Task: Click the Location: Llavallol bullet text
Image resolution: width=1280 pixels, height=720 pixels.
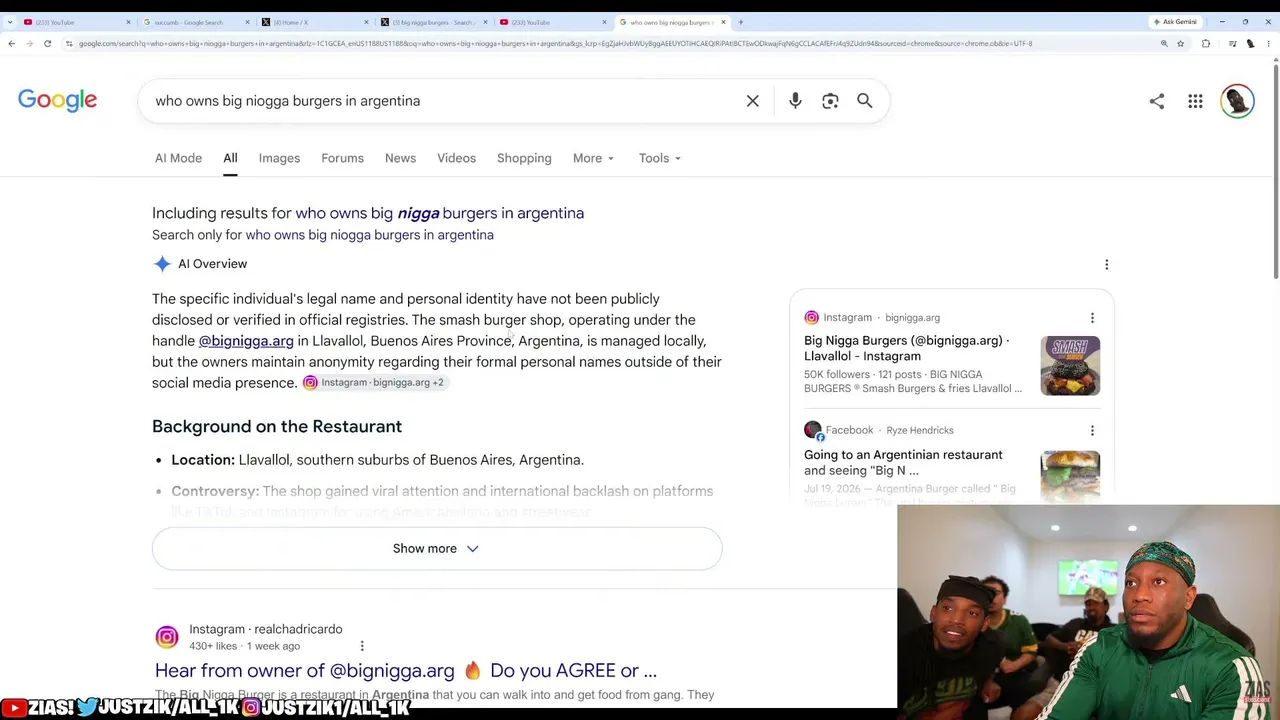Action: (377, 460)
